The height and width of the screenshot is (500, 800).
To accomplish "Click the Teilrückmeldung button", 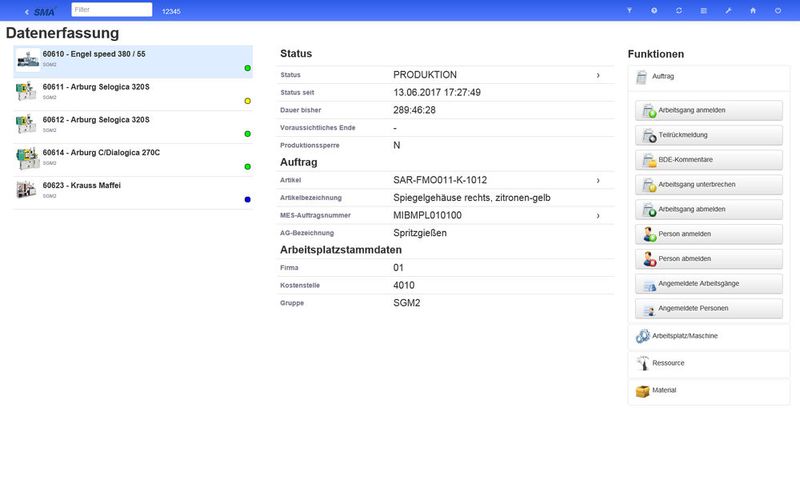I will (x=708, y=135).
